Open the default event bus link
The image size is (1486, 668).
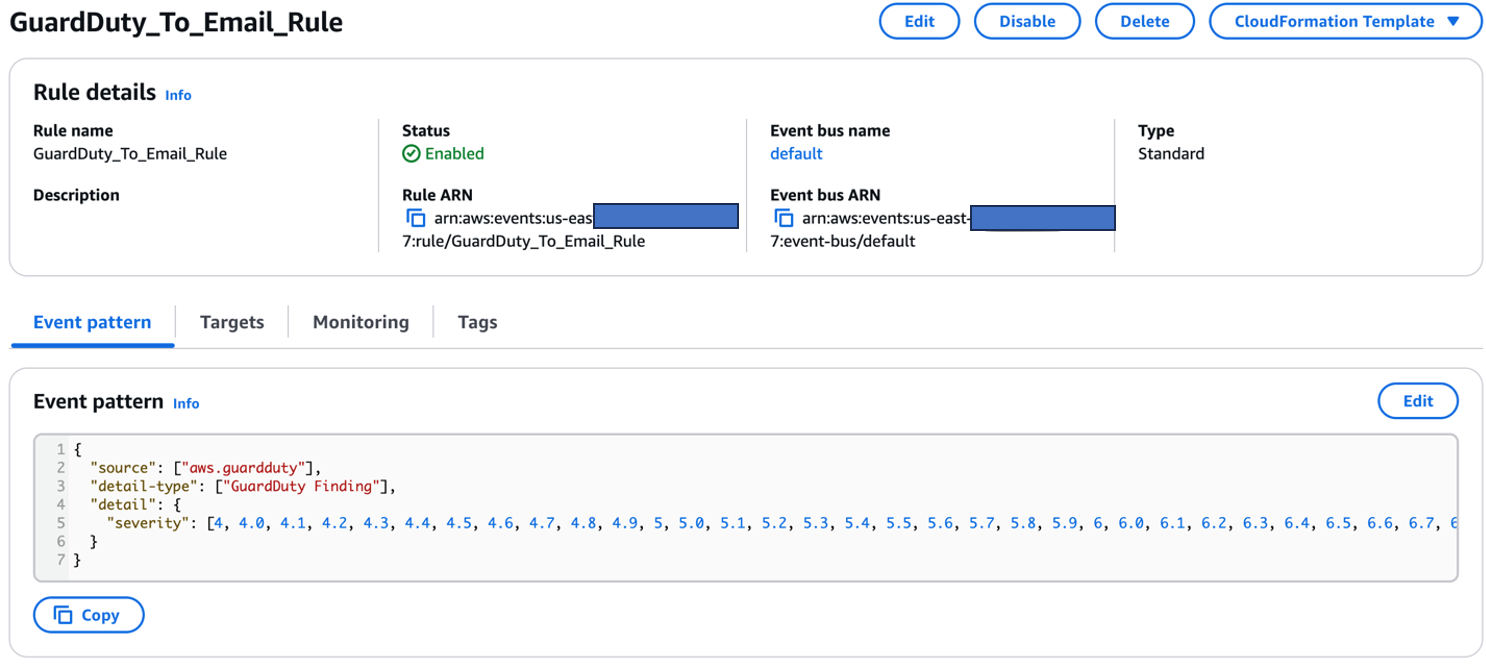tap(796, 153)
